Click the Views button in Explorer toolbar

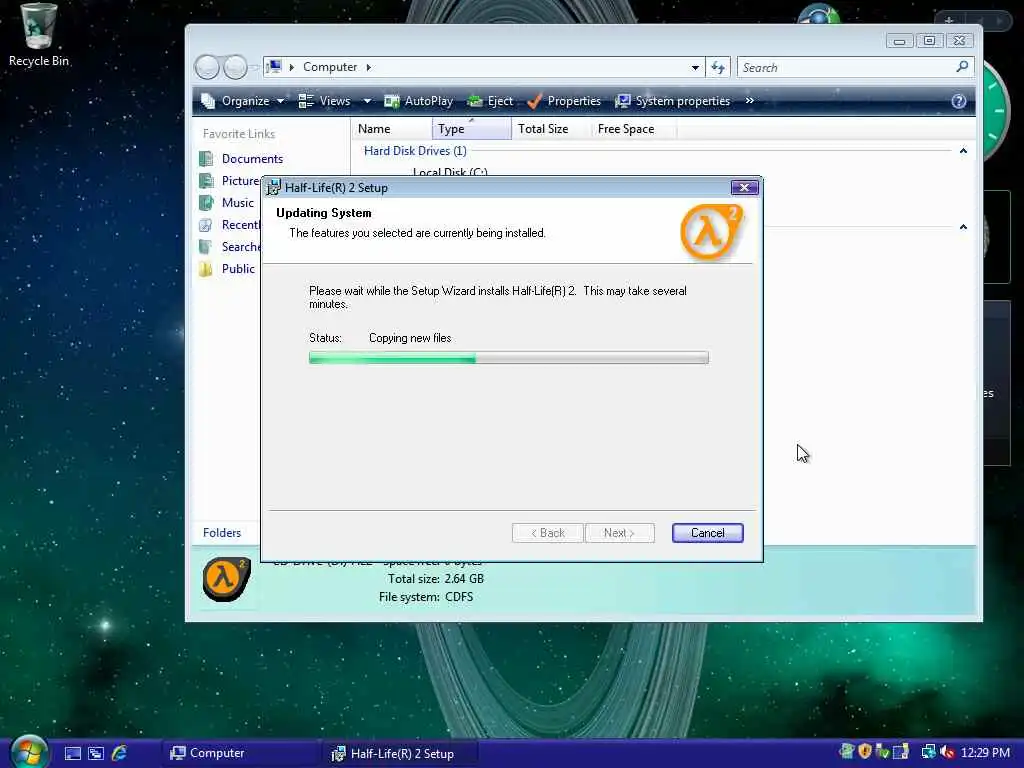tap(325, 101)
